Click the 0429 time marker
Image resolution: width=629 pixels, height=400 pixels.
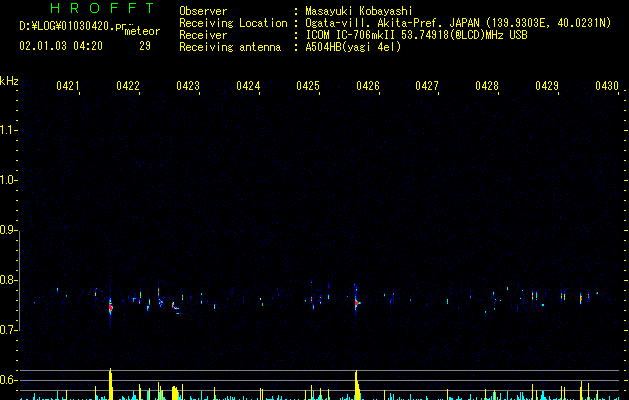[x=547, y=86]
